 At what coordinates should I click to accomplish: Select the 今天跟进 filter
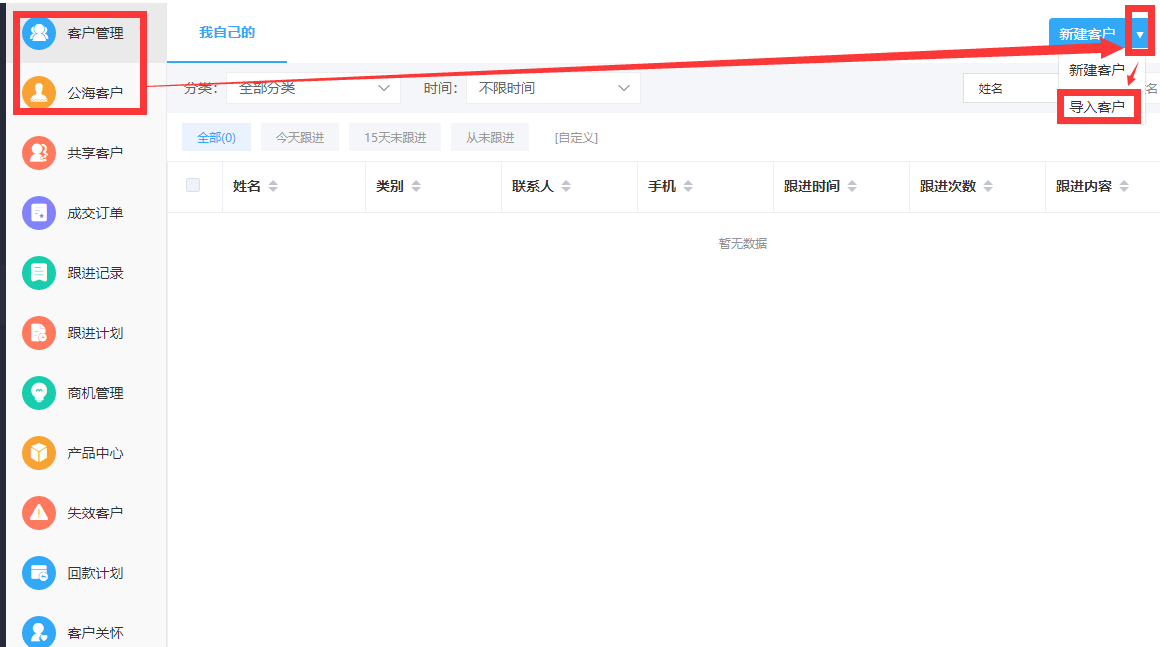(300, 138)
